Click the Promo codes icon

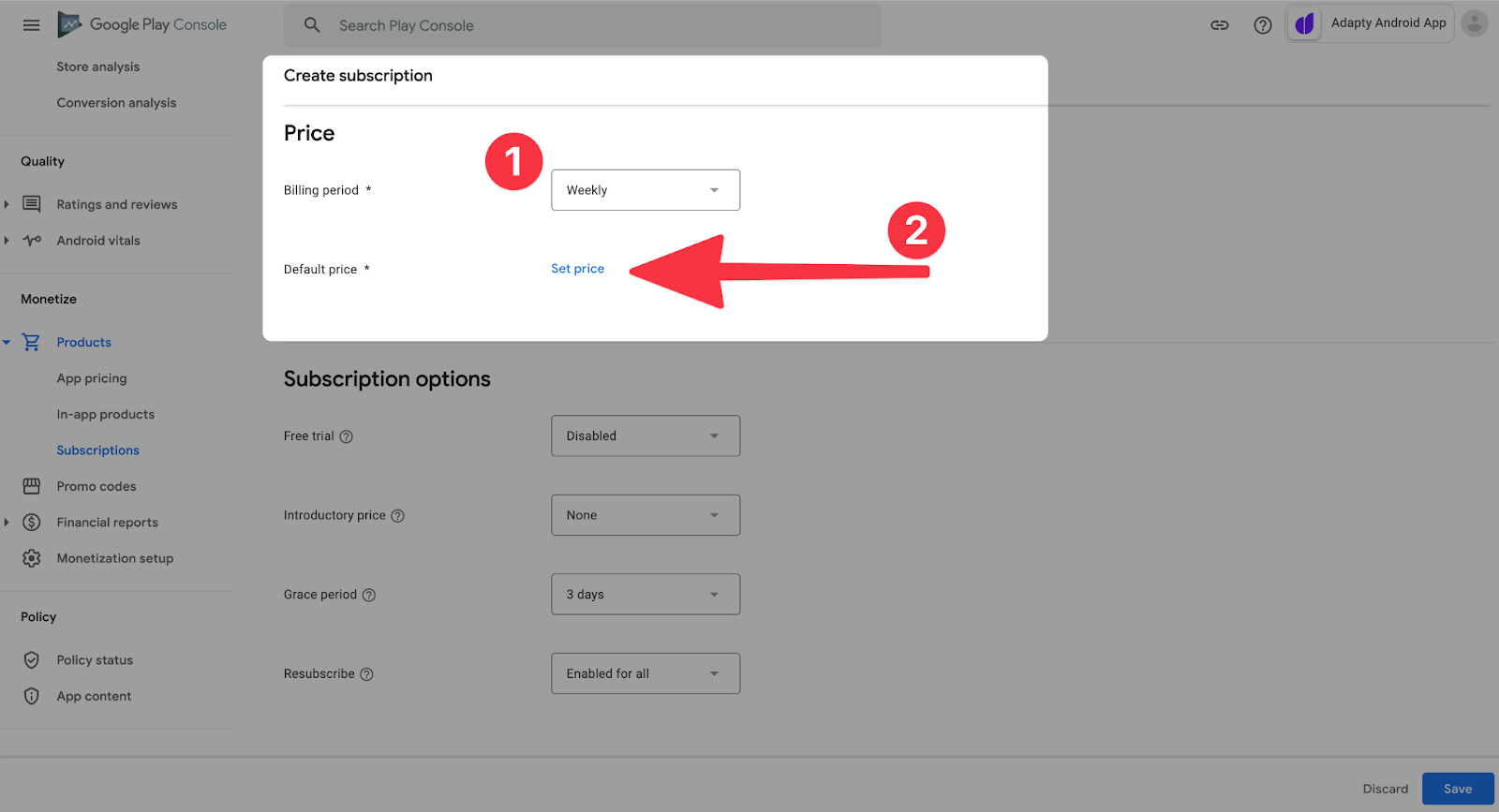pos(32,486)
